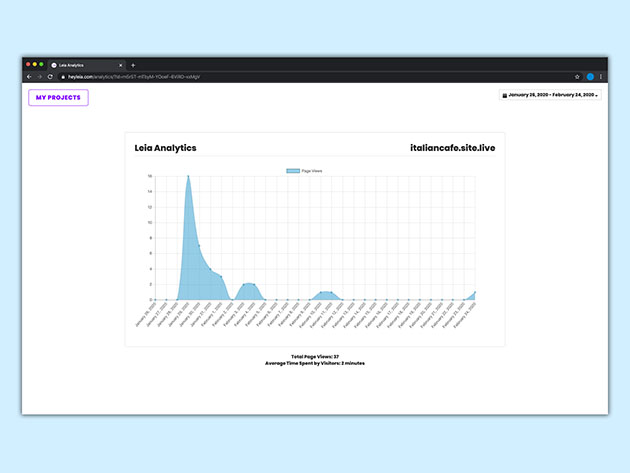630x473 pixels.
Task: Click the last data point at chart's right edge
Action: [x=475, y=292]
